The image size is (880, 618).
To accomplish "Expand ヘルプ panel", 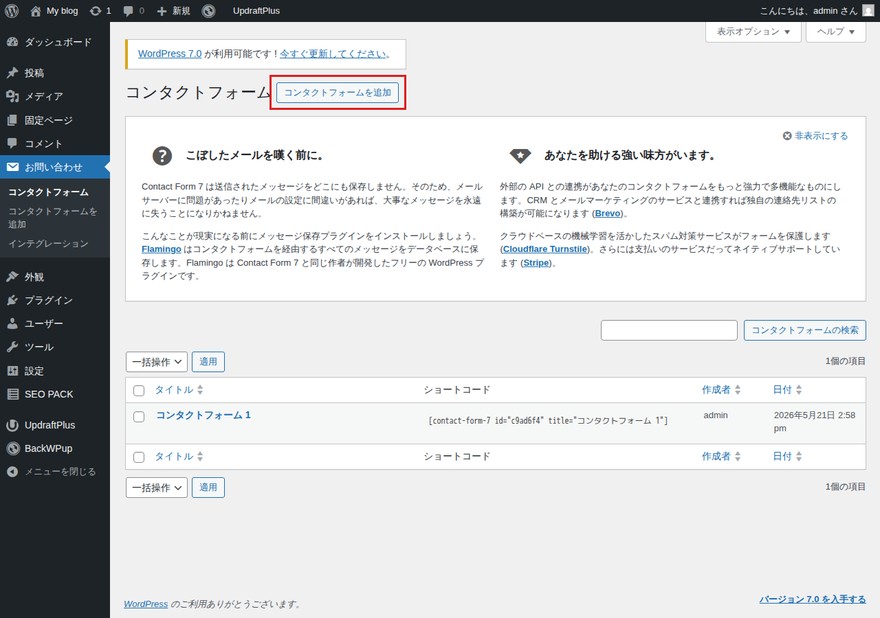I will 836,31.
